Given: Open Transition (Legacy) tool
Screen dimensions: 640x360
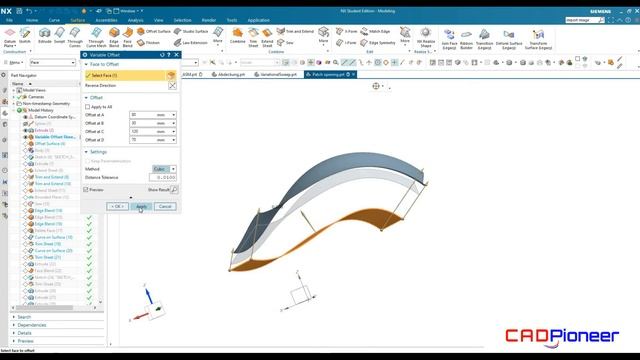Looking at the screenshot, I should 484,39.
